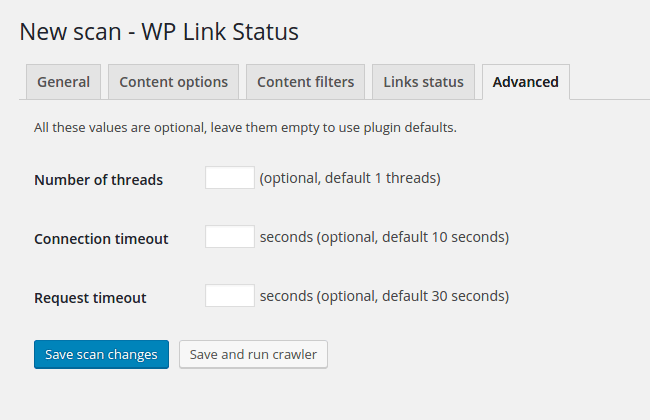Click the Request timeout label
Image resolution: width=650 pixels, height=420 pixels.
[90, 298]
